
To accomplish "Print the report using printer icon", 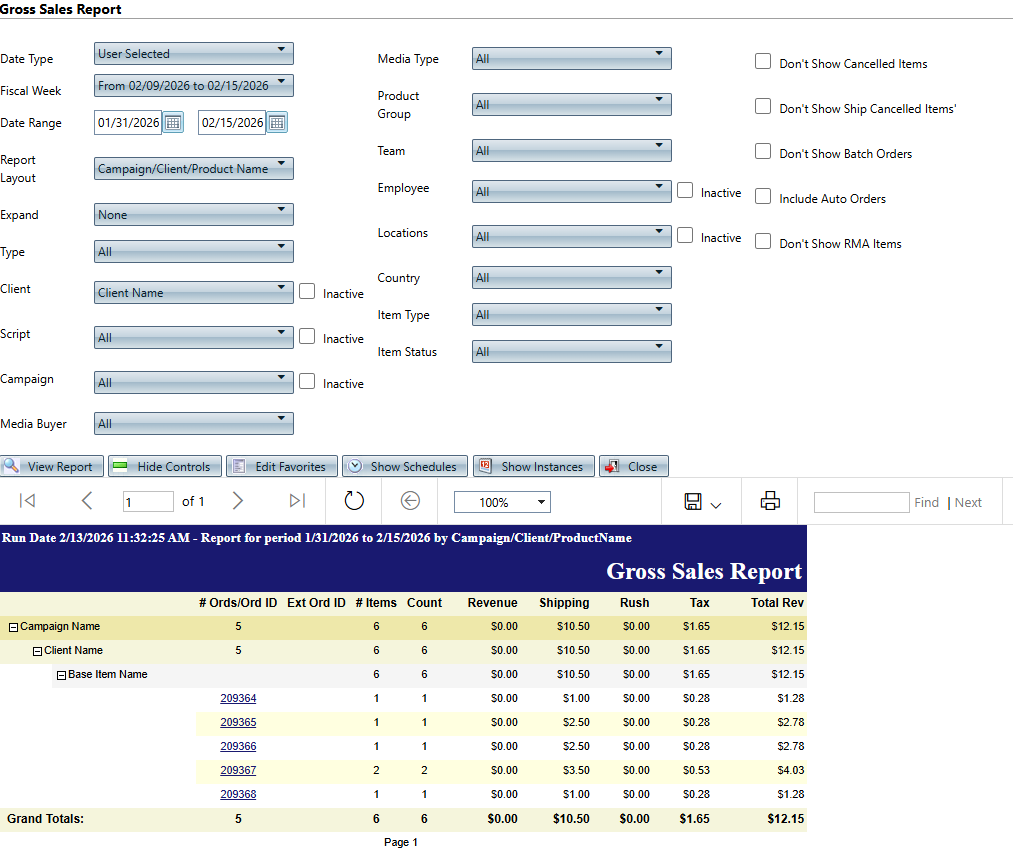I will click(x=770, y=501).
